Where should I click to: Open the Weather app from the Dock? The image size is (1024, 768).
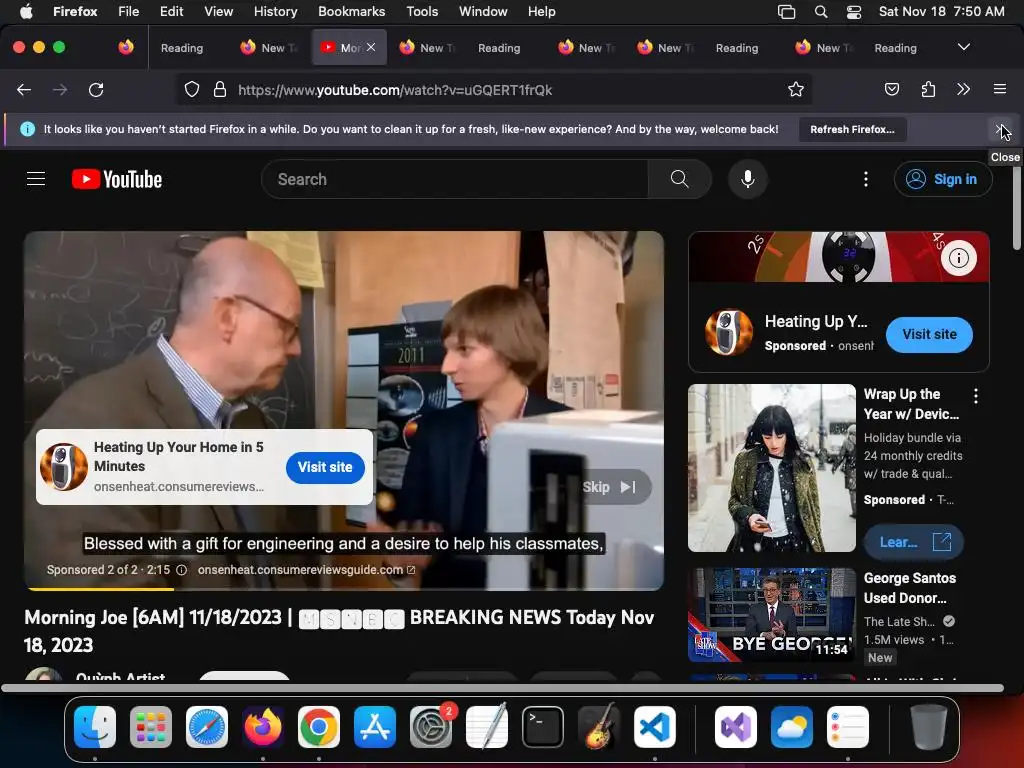click(x=792, y=727)
